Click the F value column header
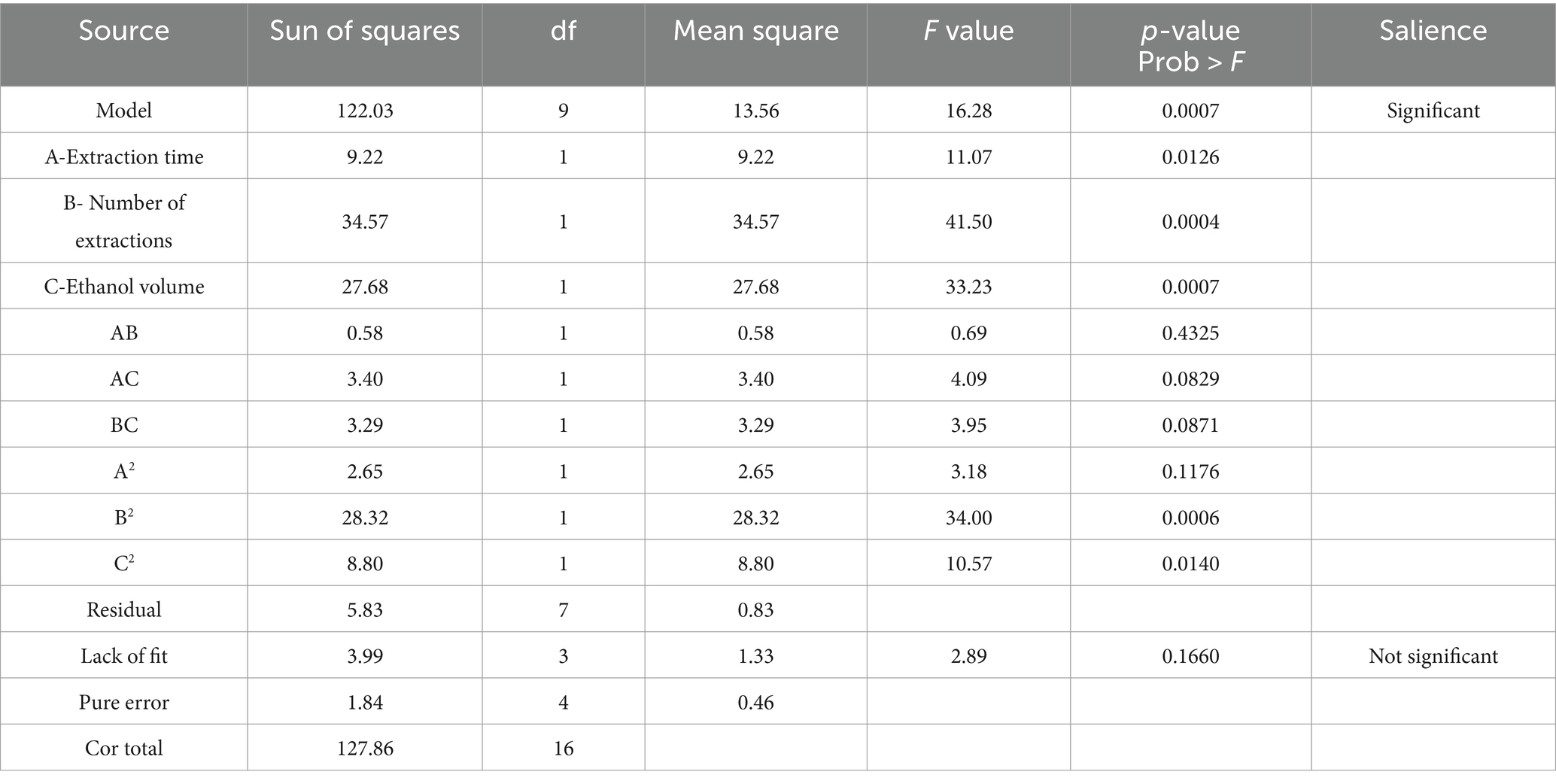This screenshot has height=784, width=1556. 968,31
